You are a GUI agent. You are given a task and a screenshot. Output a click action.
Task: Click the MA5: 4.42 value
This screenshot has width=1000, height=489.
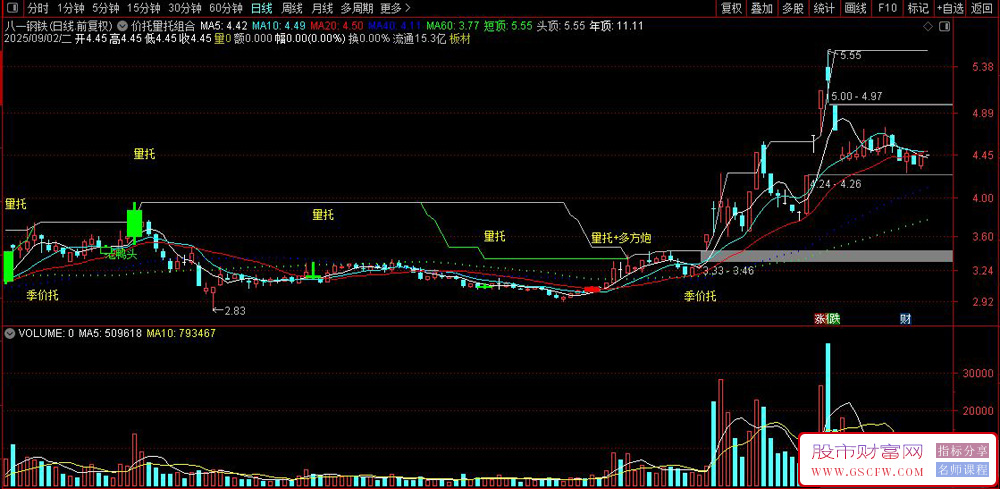[x=224, y=27]
